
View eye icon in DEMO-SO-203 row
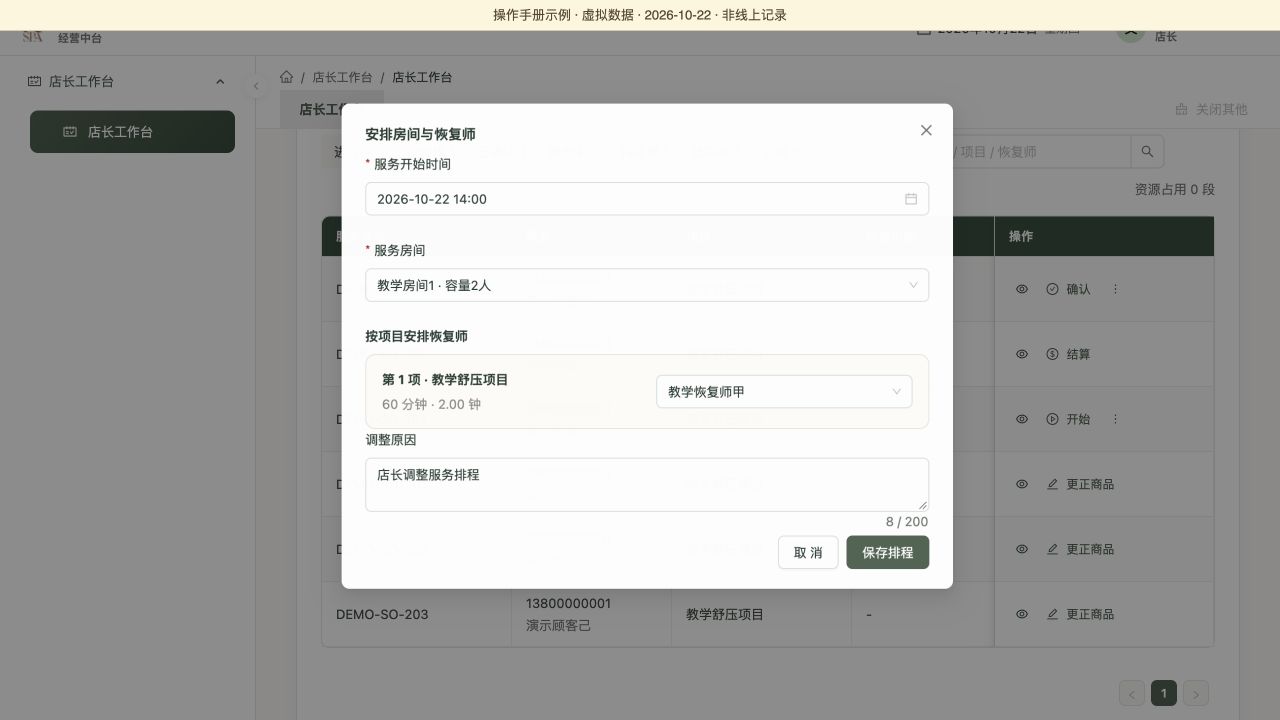coord(1022,614)
